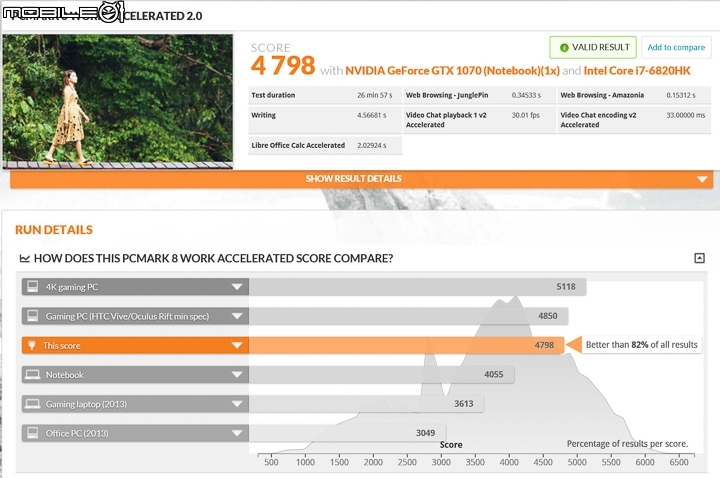The image size is (720, 478).
Task: Click the woman walking benchmark thumbnail
Action: coord(118,101)
